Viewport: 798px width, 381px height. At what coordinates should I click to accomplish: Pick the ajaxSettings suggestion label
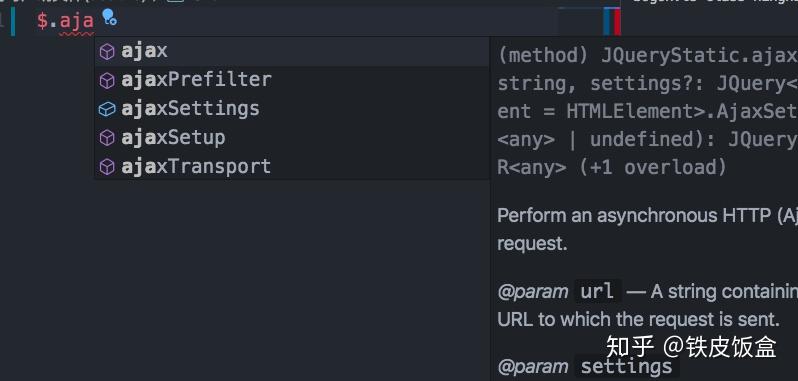[190, 109]
